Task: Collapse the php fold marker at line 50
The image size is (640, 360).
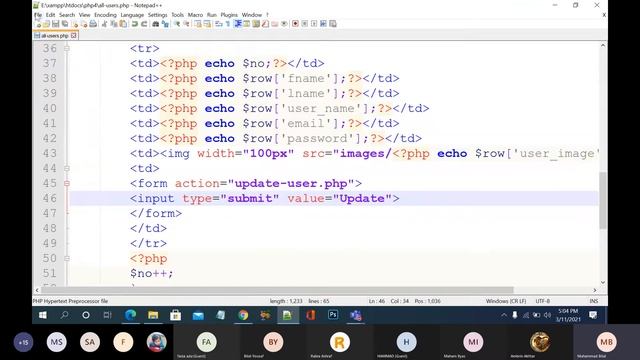Action: pyautogui.click(x=67, y=258)
